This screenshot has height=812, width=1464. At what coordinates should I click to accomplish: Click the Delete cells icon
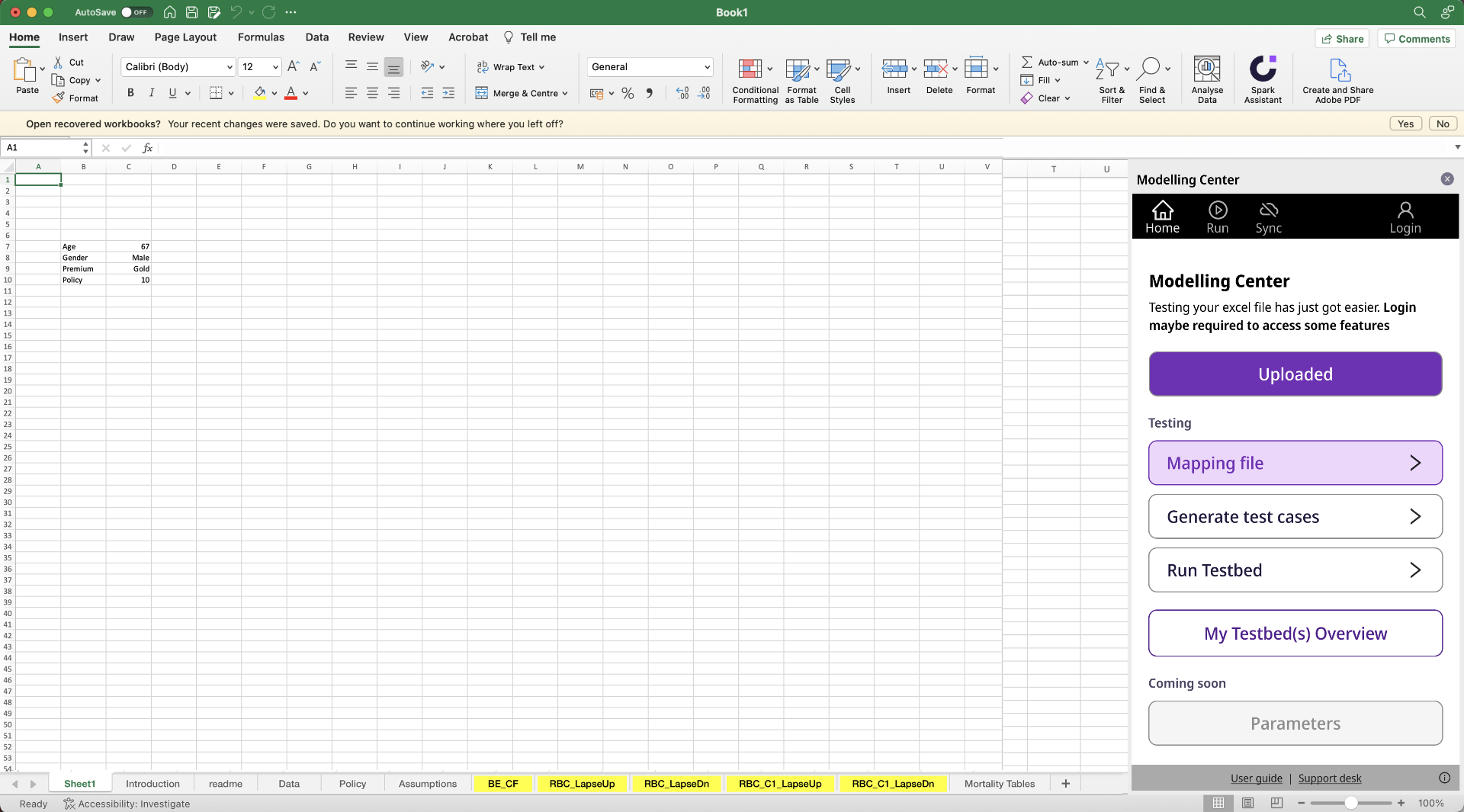click(x=936, y=69)
